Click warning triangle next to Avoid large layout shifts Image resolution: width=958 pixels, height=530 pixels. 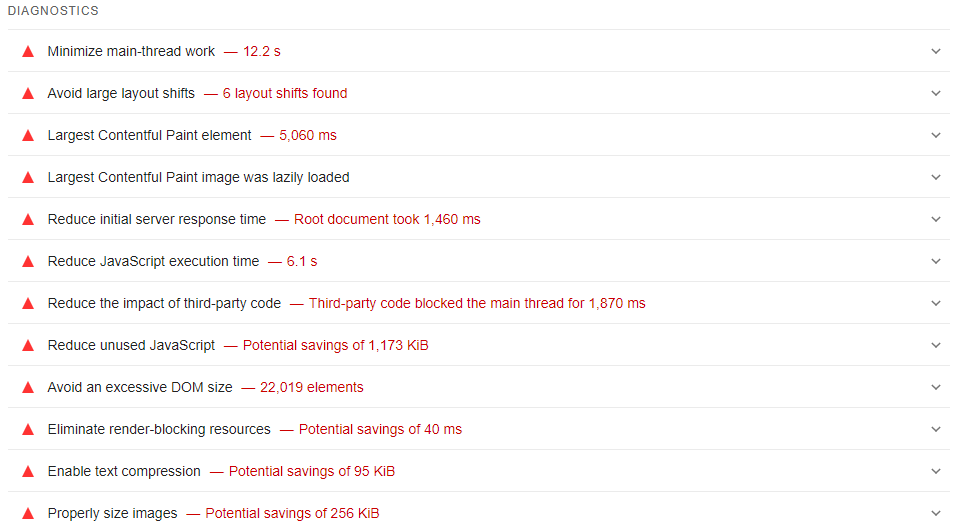point(28,93)
